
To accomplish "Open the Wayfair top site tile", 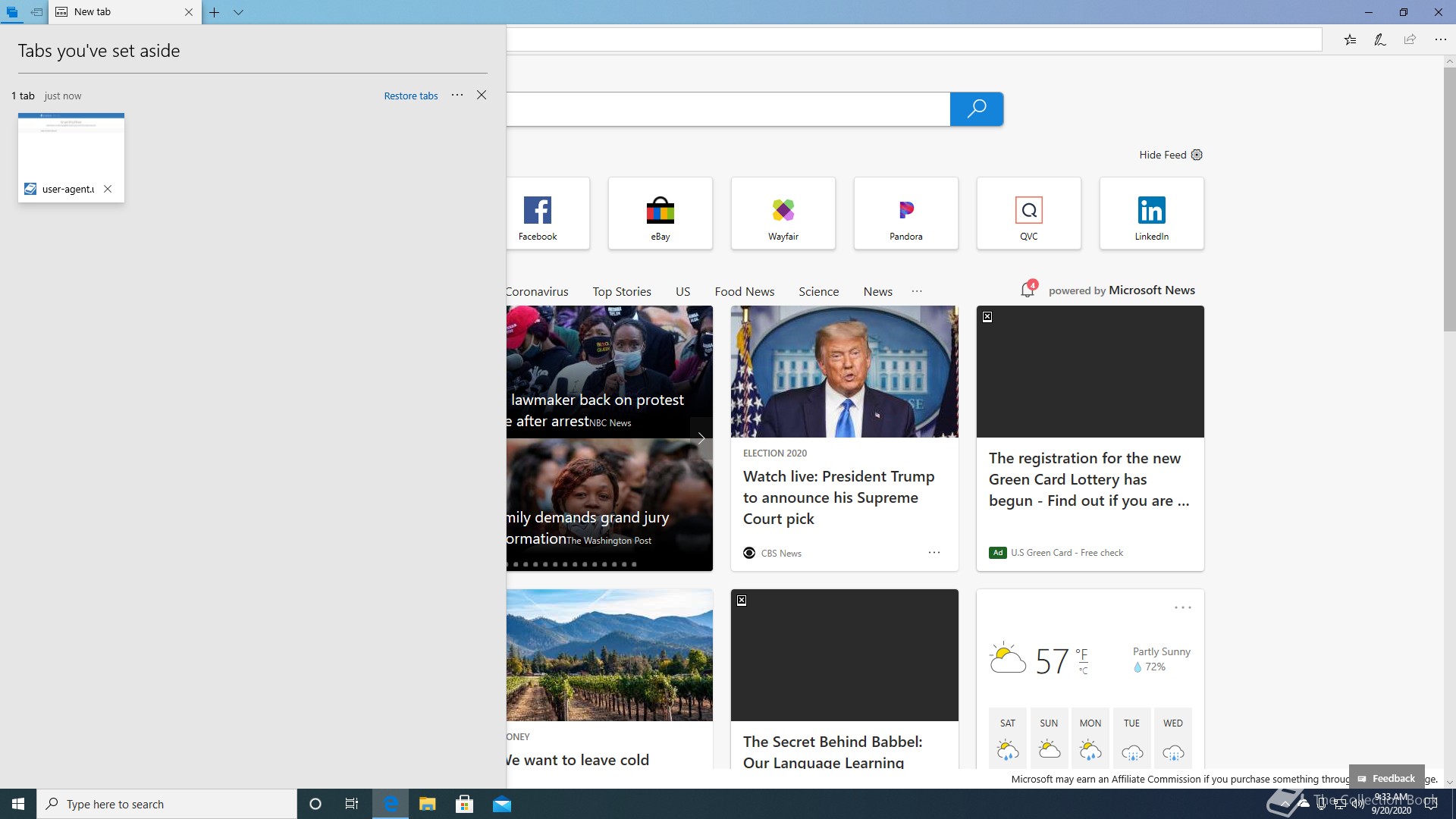I will [x=783, y=213].
